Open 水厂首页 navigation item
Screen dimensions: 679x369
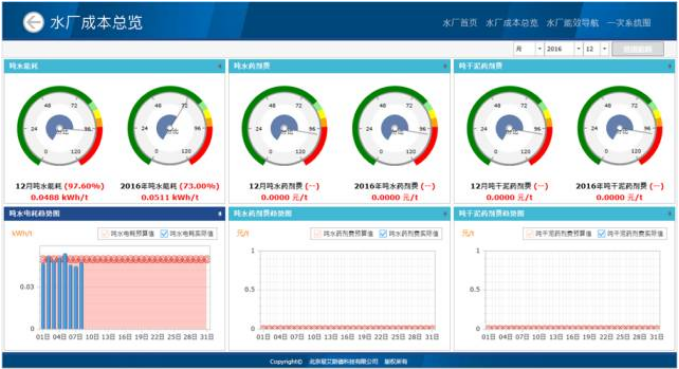[x=459, y=23]
